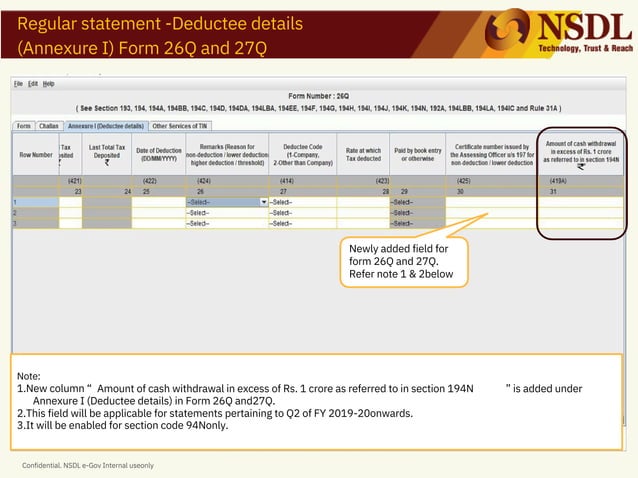Click the Rate at which Tax deducted header

pos(363,155)
